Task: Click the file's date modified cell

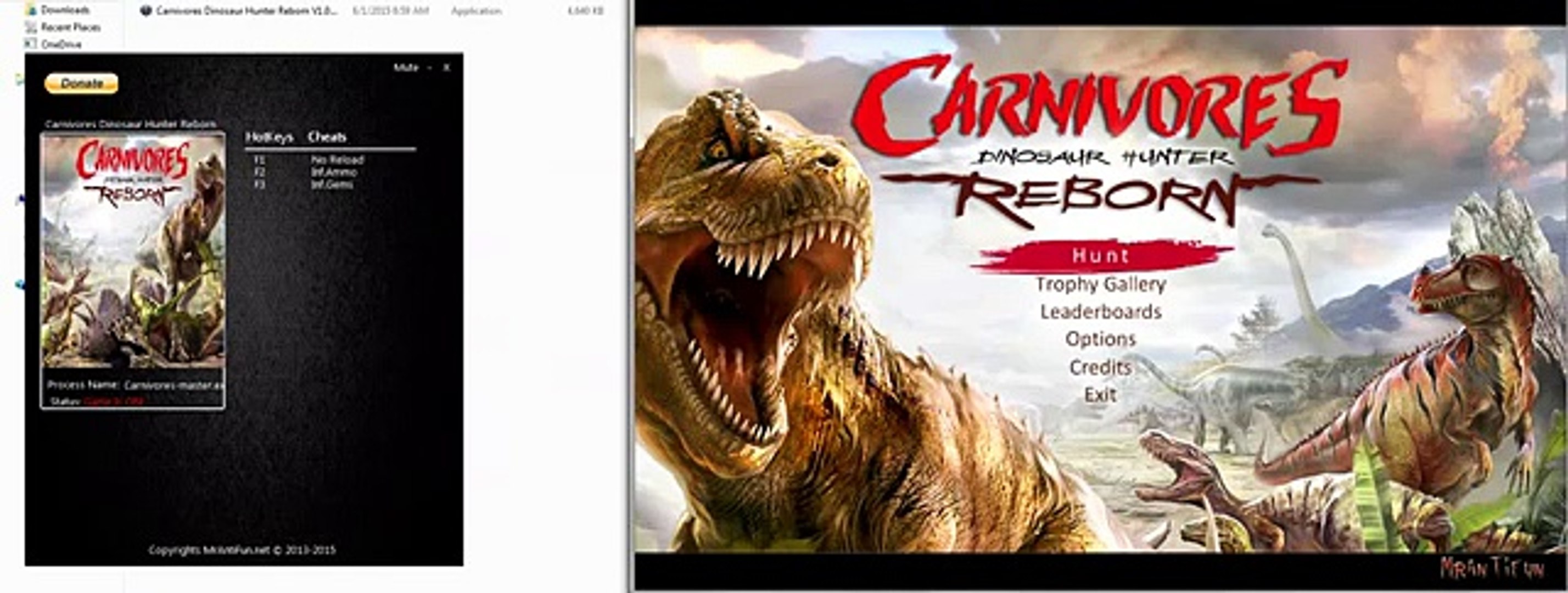Action: point(390,11)
